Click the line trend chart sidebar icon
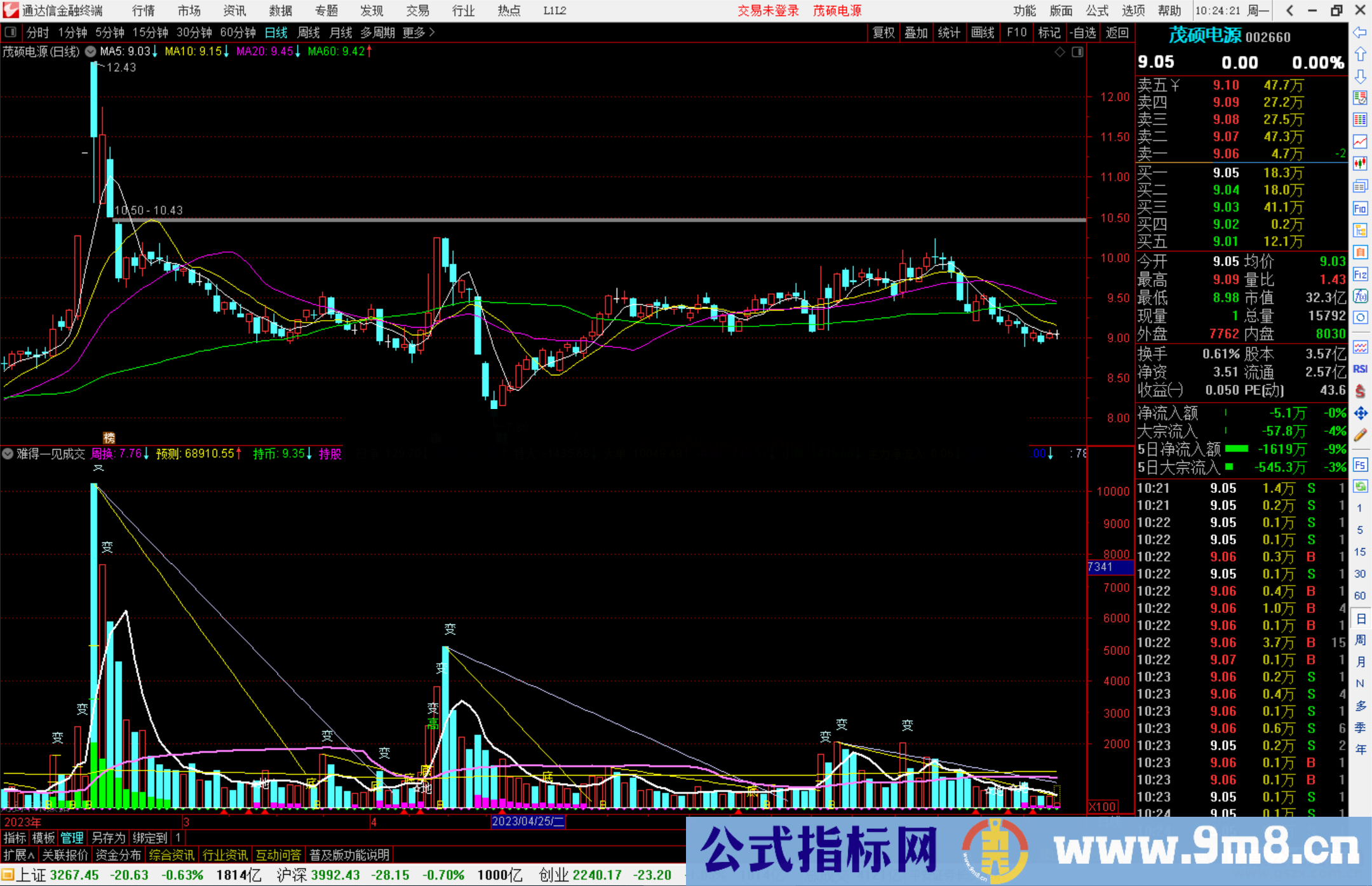The width and height of the screenshot is (1372, 886). pos(1360,142)
